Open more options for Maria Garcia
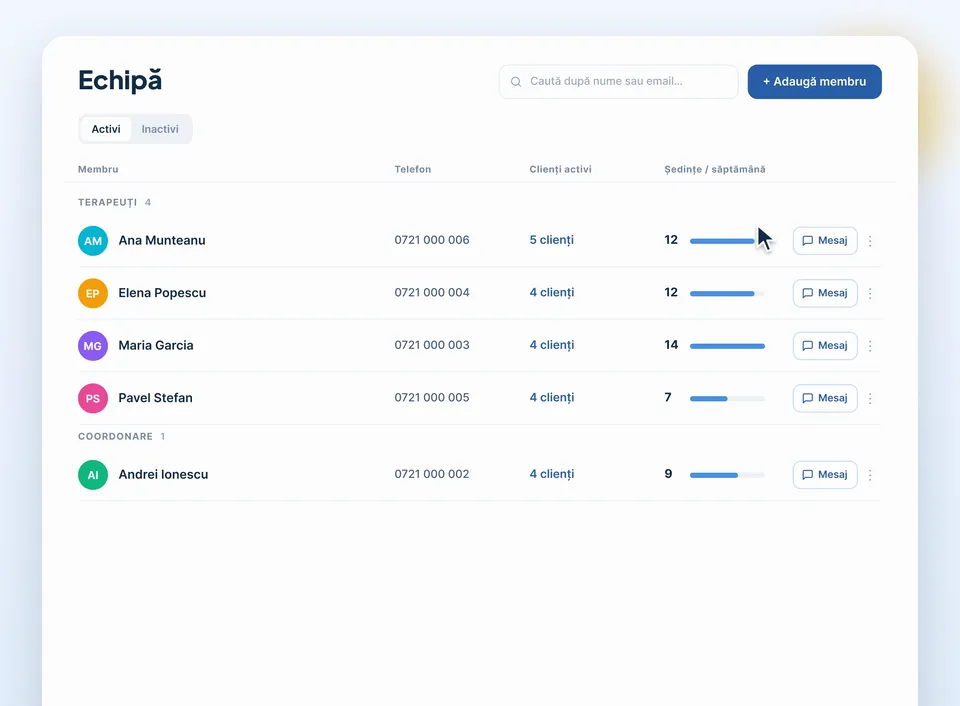This screenshot has height=706, width=960. [870, 346]
